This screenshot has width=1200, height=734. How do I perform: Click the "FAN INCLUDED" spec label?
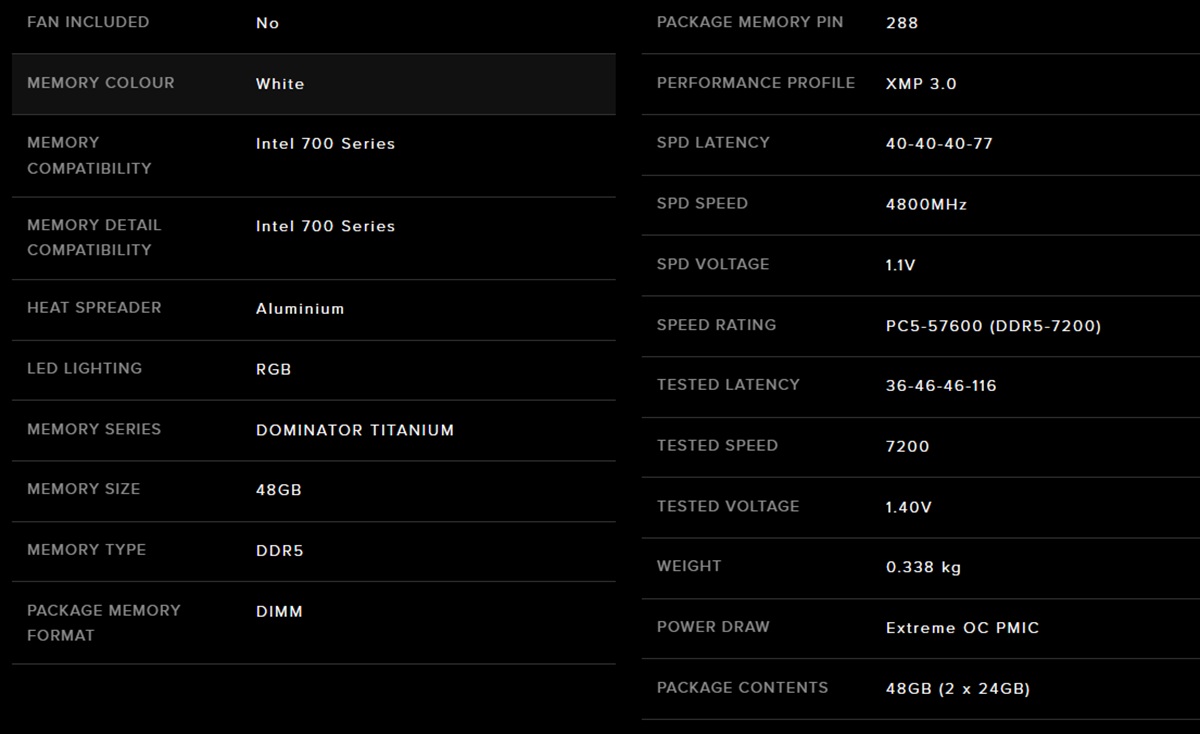pyautogui.click(x=88, y=22)
